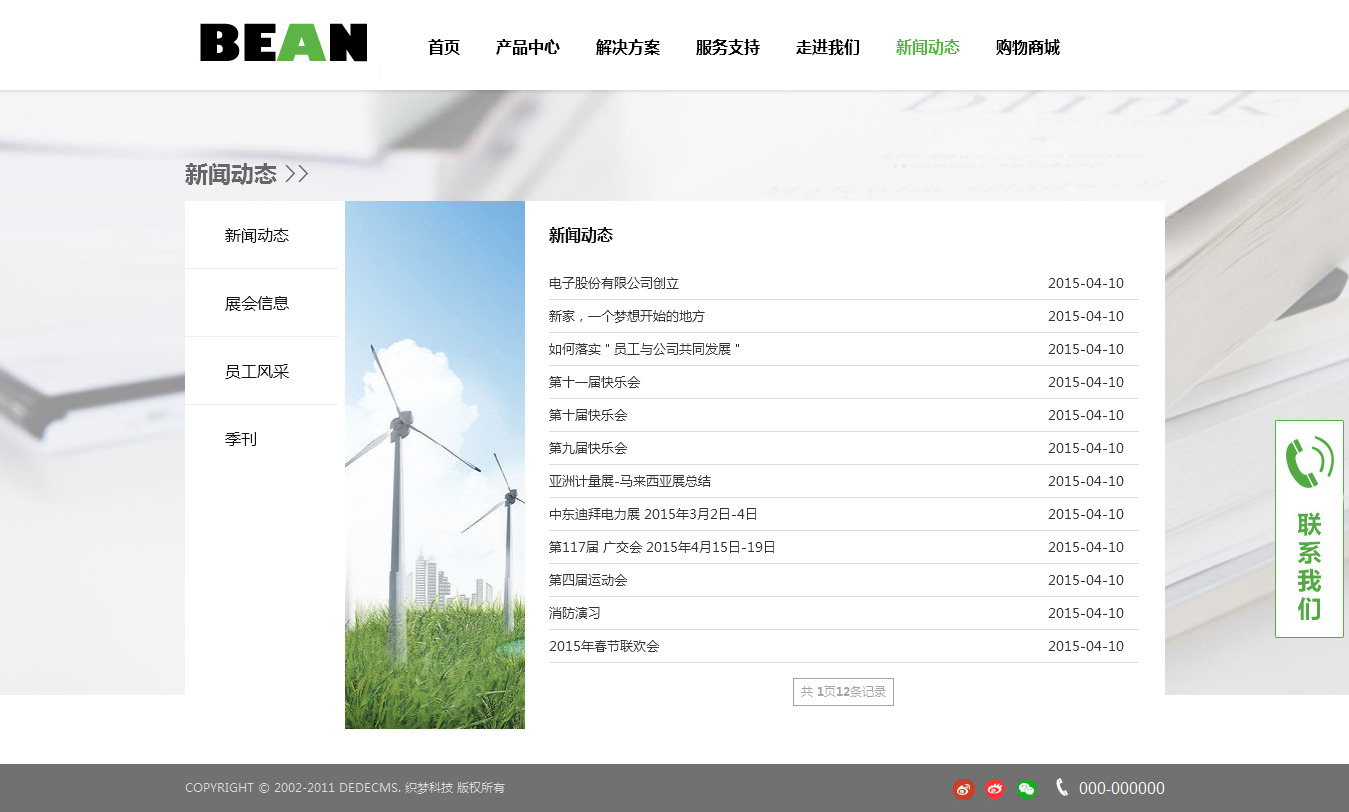1349x812 pixels.
Task: Click the double chevron beside 新闻动态 heading
Action: (x=297, y=174)
